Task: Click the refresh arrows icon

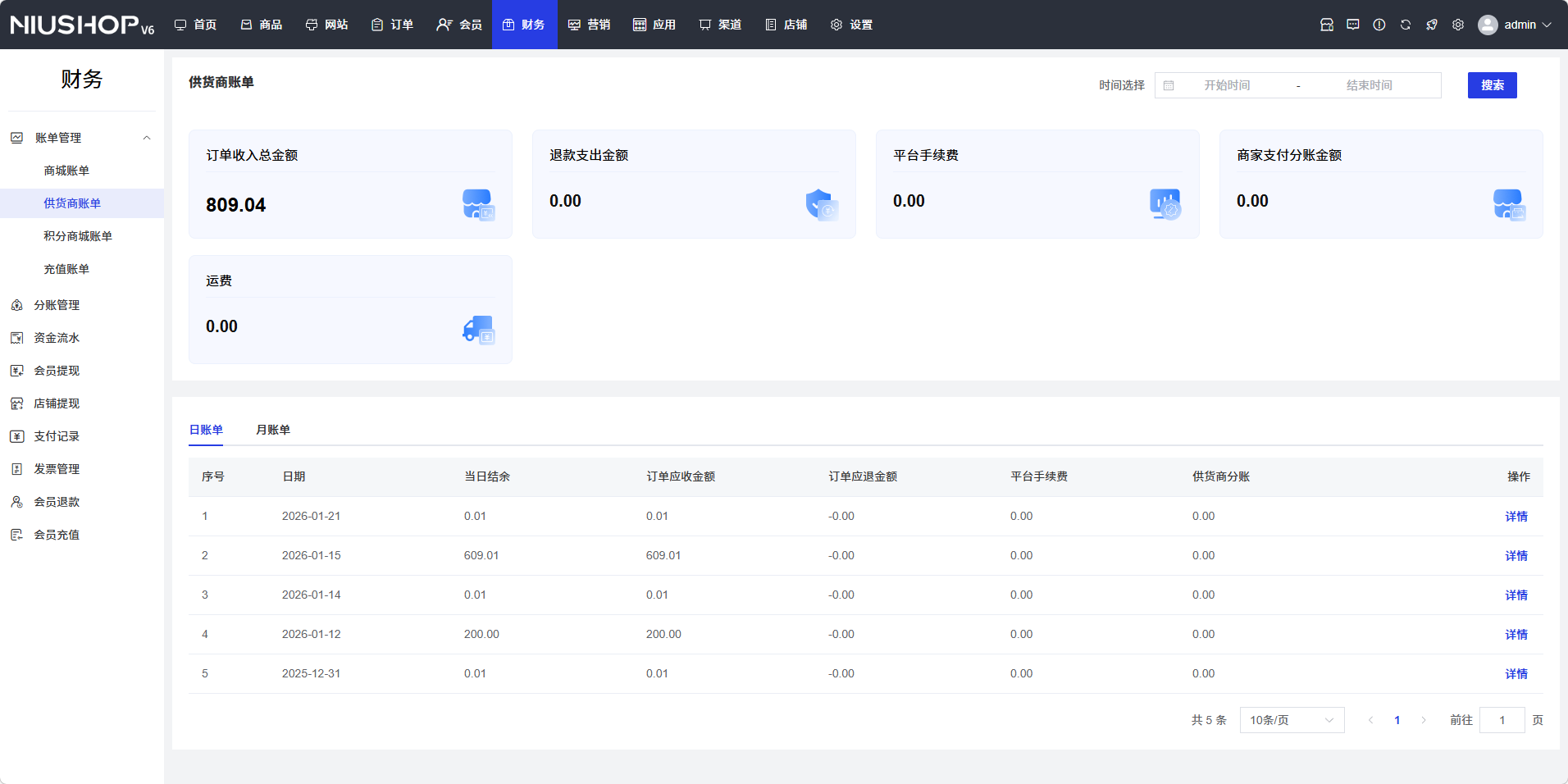Action: [1406, 25]
